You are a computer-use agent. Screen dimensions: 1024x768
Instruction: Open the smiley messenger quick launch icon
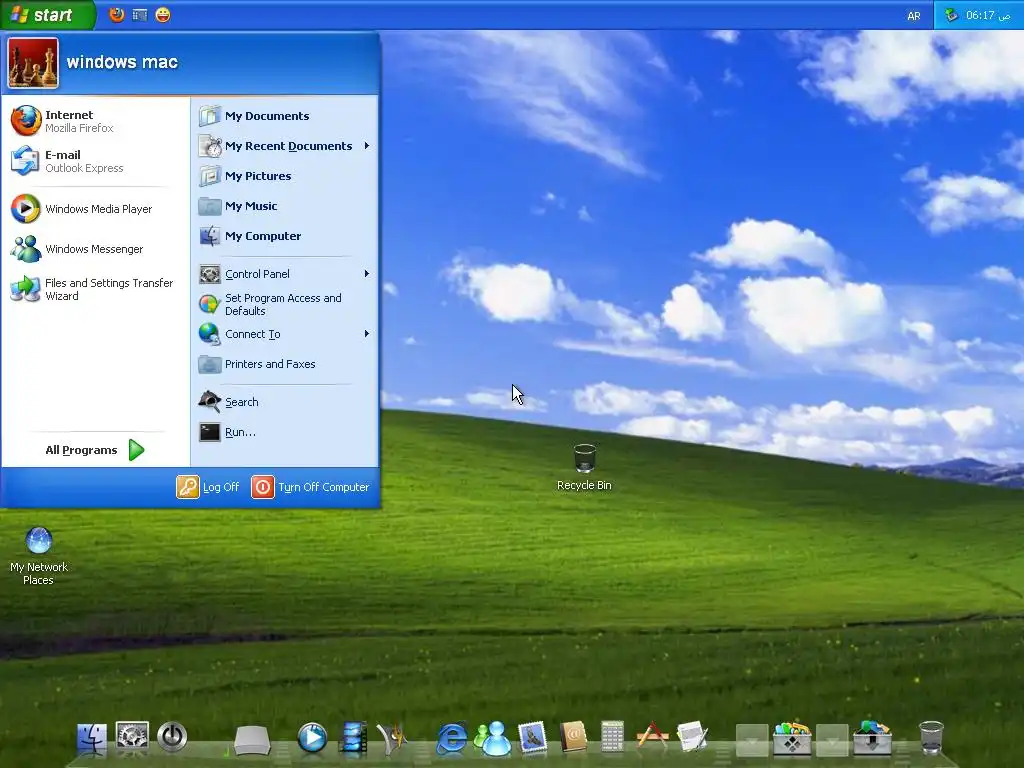pyautogui.click(x=163, y=14)
